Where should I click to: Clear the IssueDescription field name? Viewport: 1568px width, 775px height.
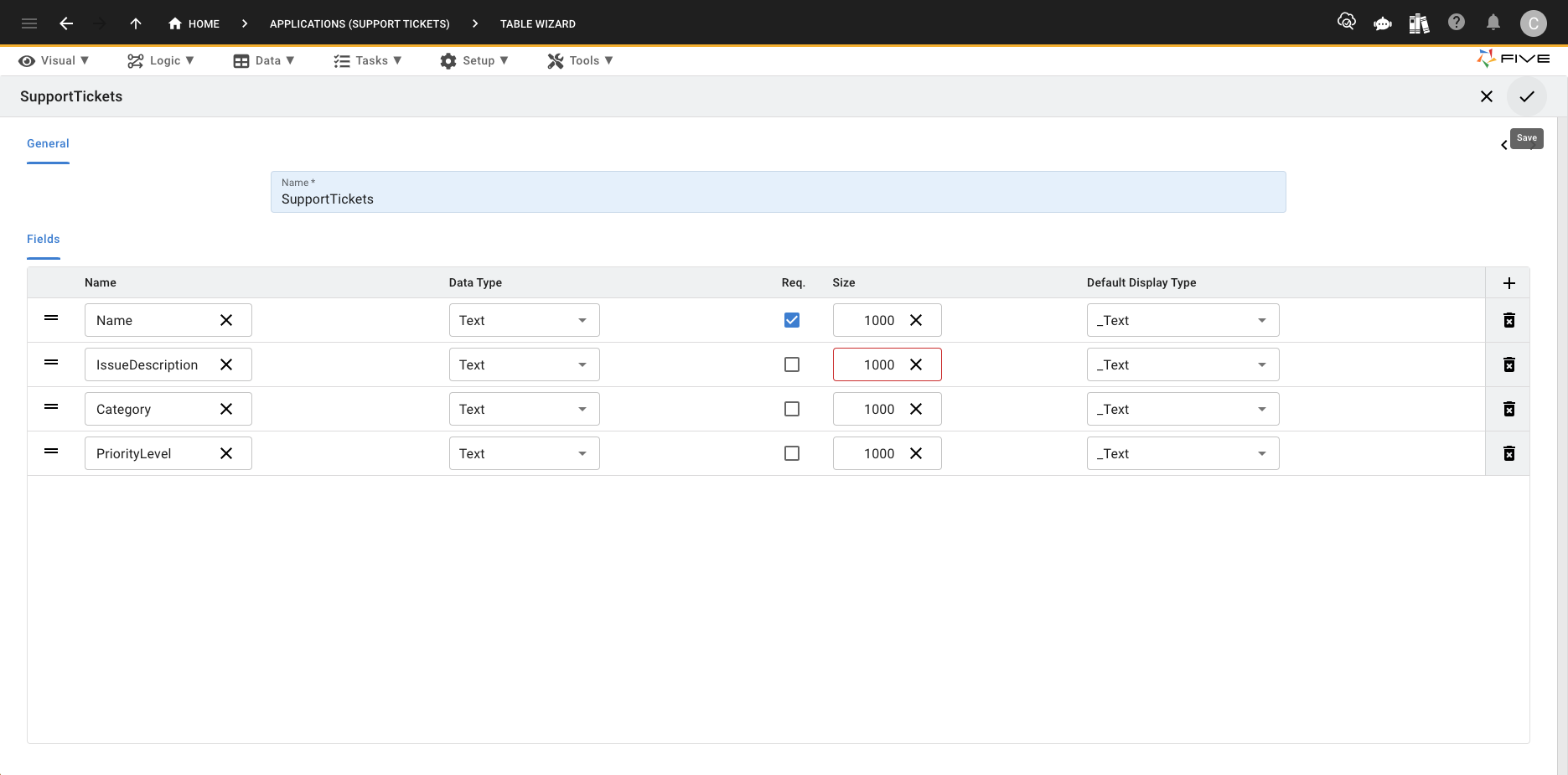(226, 364)
